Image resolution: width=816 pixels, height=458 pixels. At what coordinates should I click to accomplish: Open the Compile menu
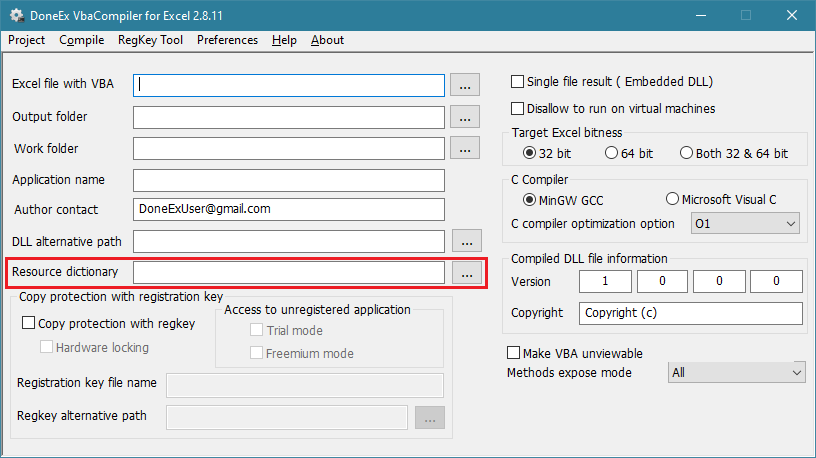[x=82, y=40]
